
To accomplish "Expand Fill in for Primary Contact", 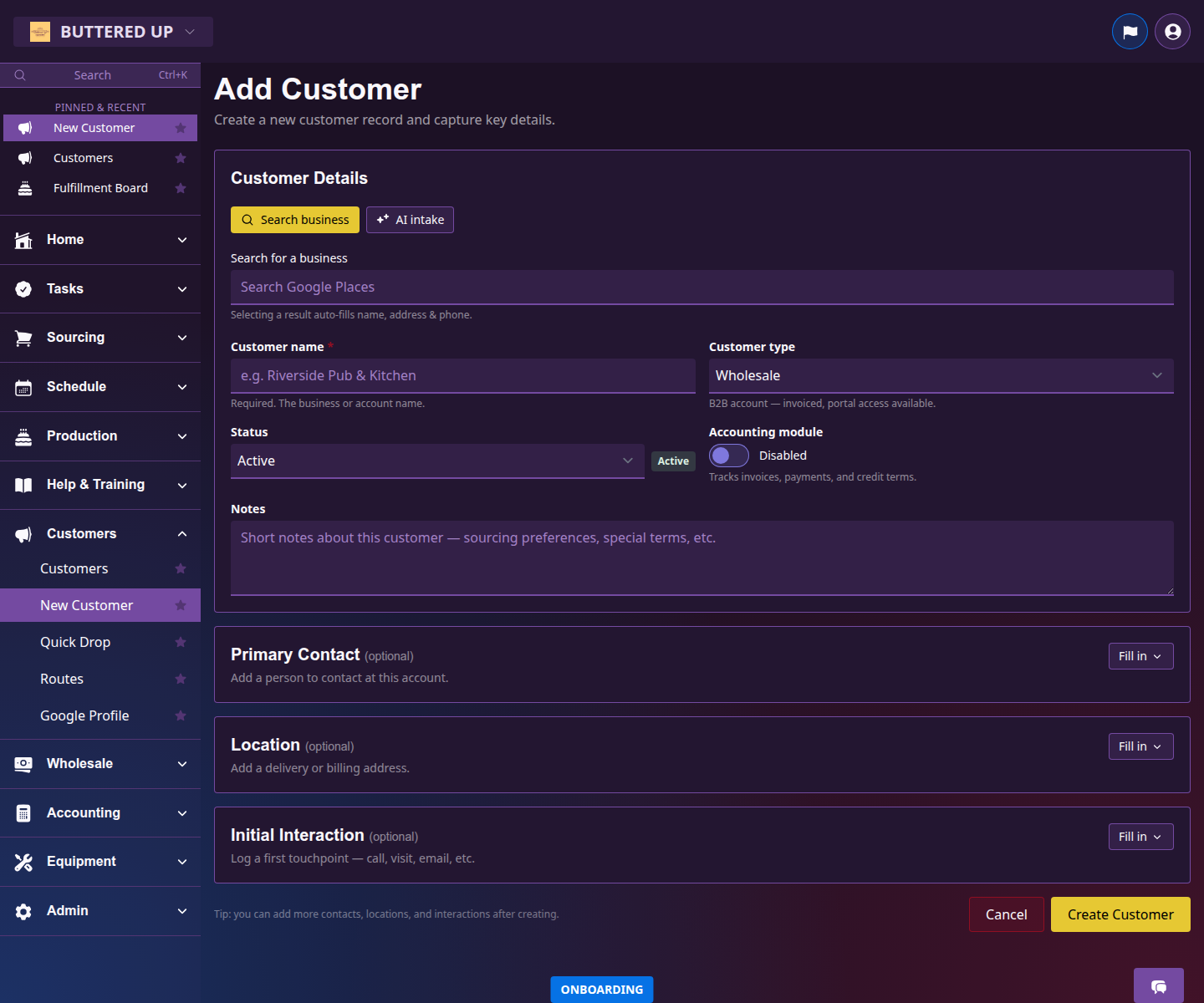I will pos(1140,656).
